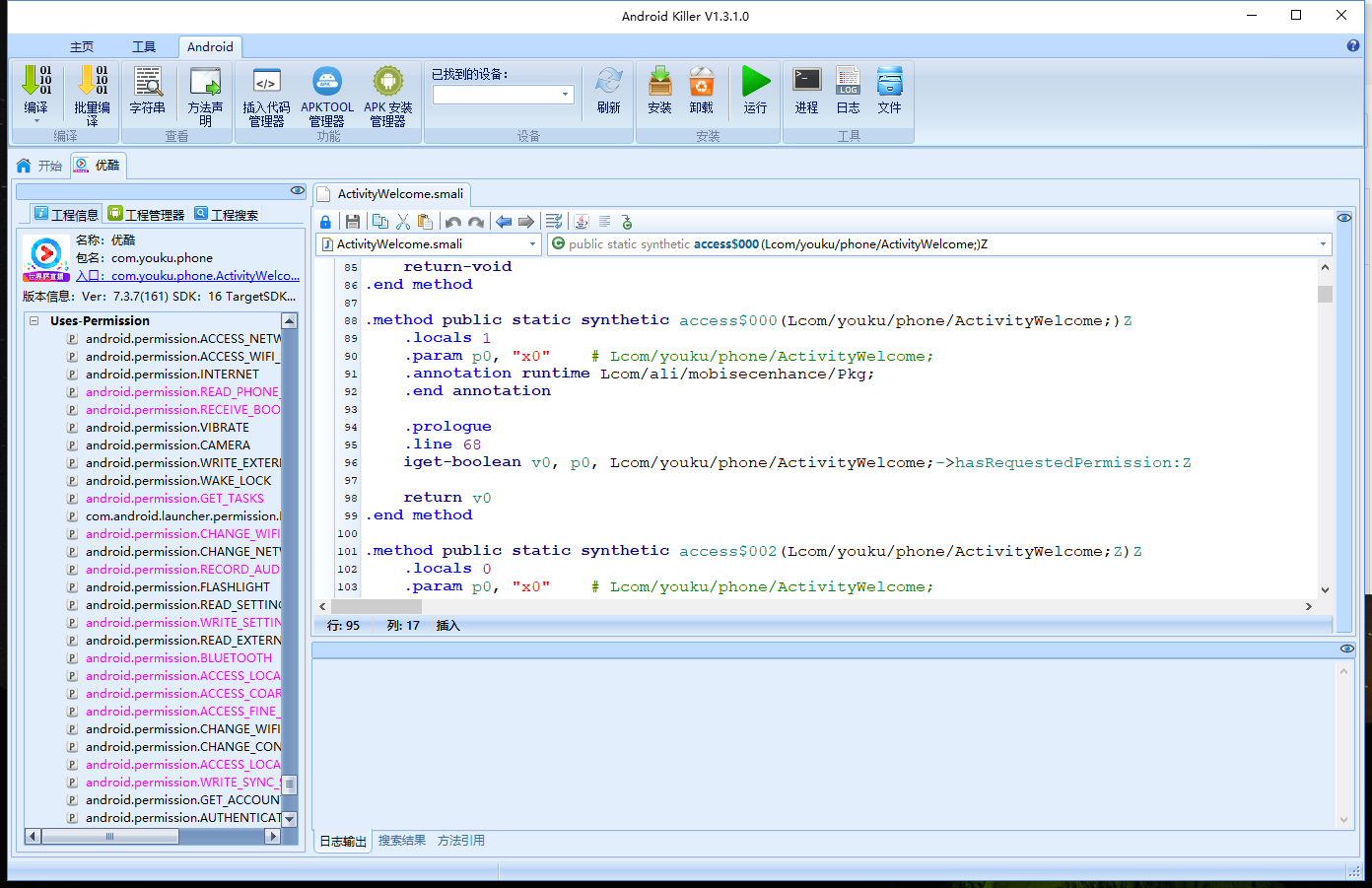This screenshot has width=1372, height=888.
Task: Click the permission tree horizontal scrollbar right arrow
Action: pyautogui.click(x=273, y=836)
